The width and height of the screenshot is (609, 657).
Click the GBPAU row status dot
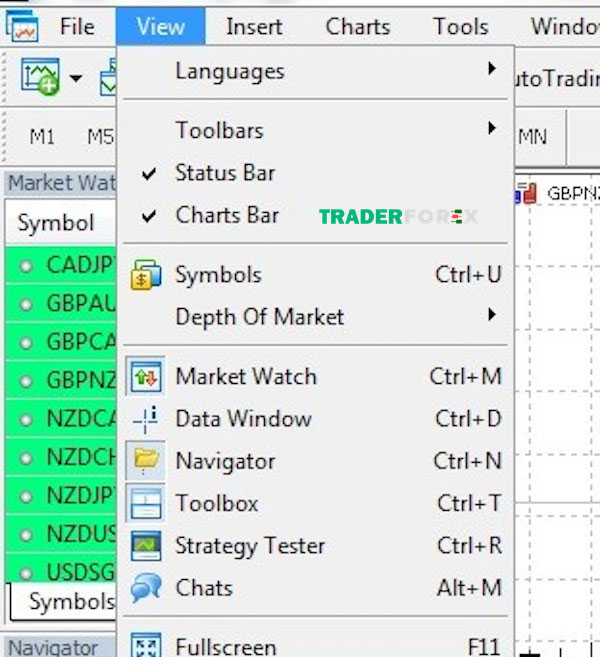26,305
